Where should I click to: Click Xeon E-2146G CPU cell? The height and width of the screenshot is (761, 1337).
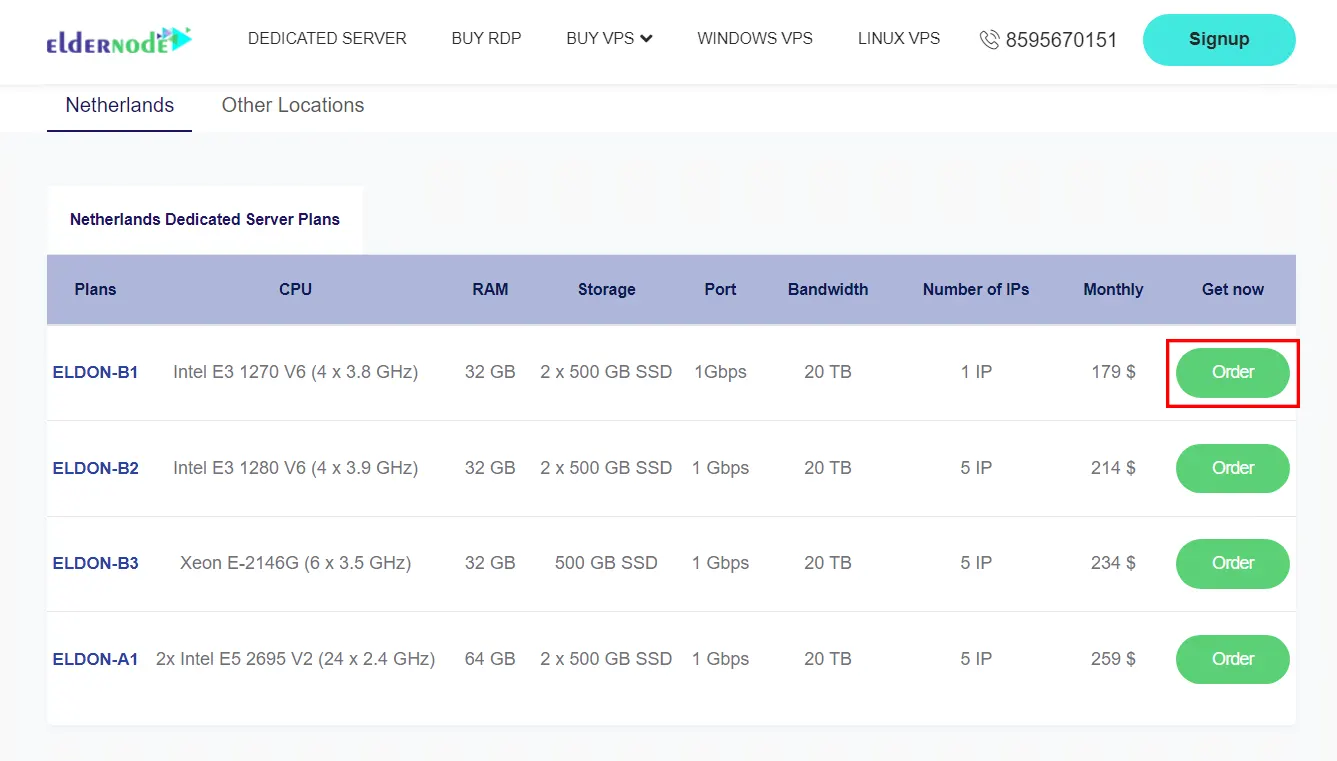point(296,563)
